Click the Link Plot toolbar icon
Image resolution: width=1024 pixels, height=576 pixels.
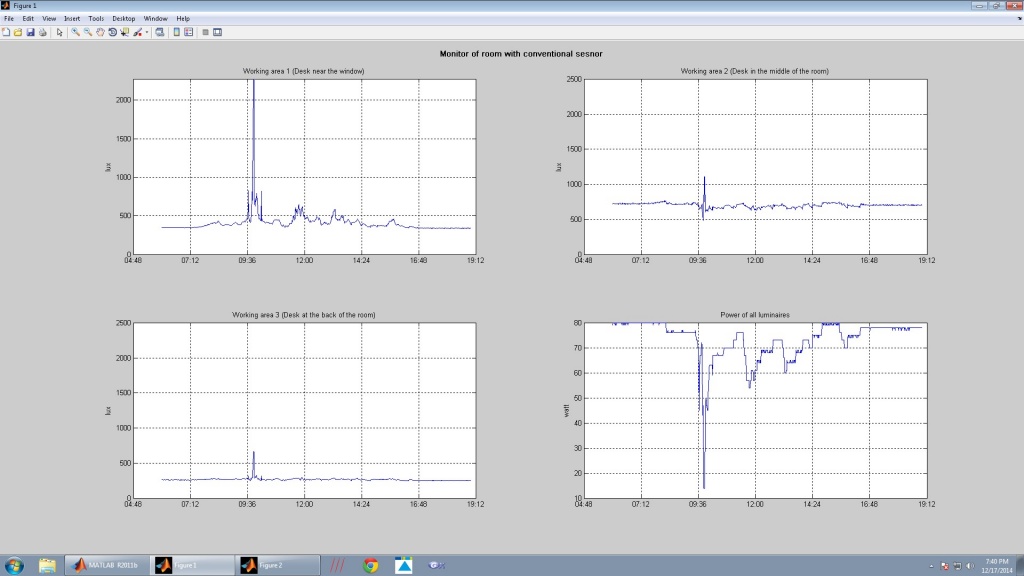(159, 32)
